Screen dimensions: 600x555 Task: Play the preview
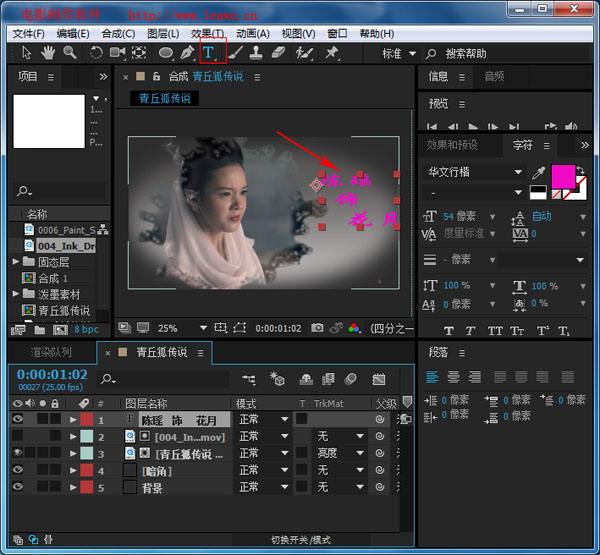coord(473,126)
